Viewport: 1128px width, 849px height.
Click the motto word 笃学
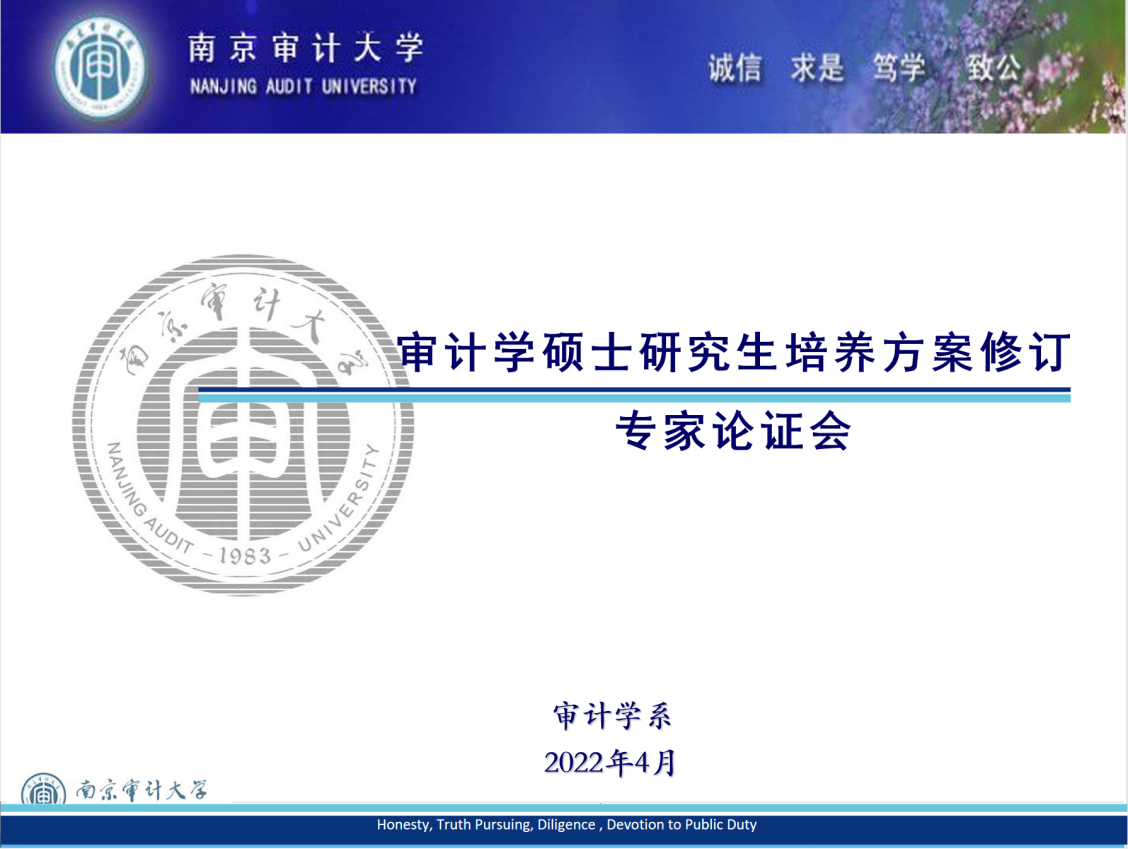pyautogui.click(x=898, y=68)
